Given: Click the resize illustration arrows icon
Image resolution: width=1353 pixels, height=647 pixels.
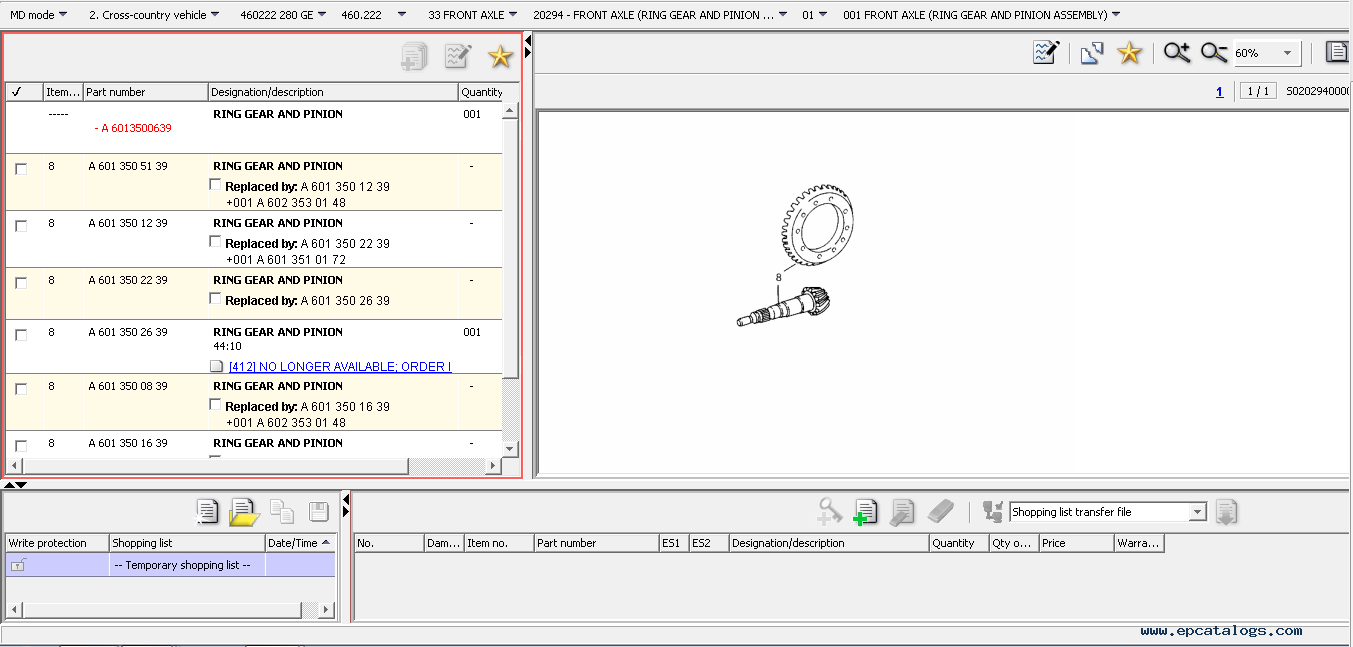Looking at the screenshot, I should (1091, 53).
